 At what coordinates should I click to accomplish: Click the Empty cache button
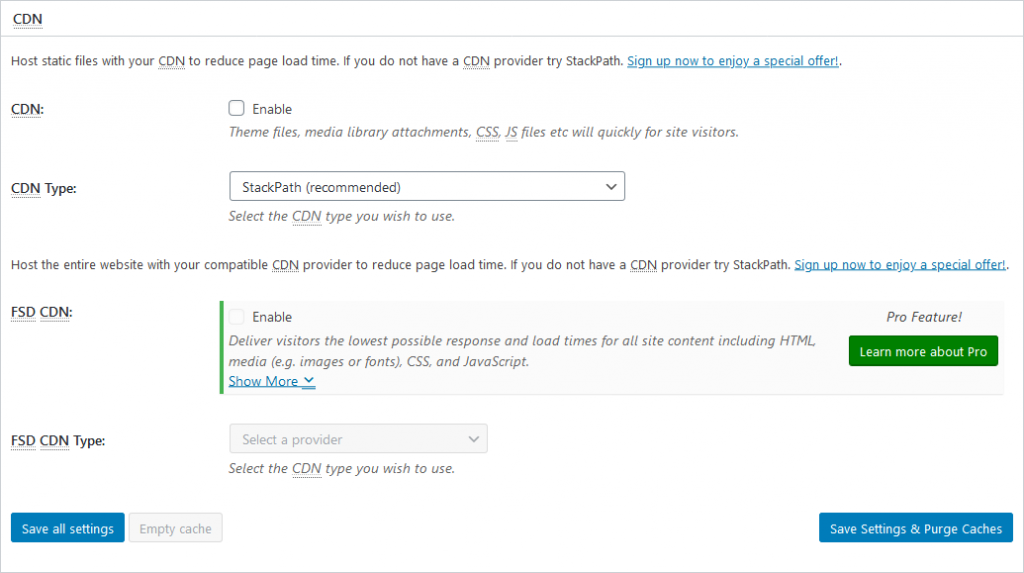click(x=176, y=528)
